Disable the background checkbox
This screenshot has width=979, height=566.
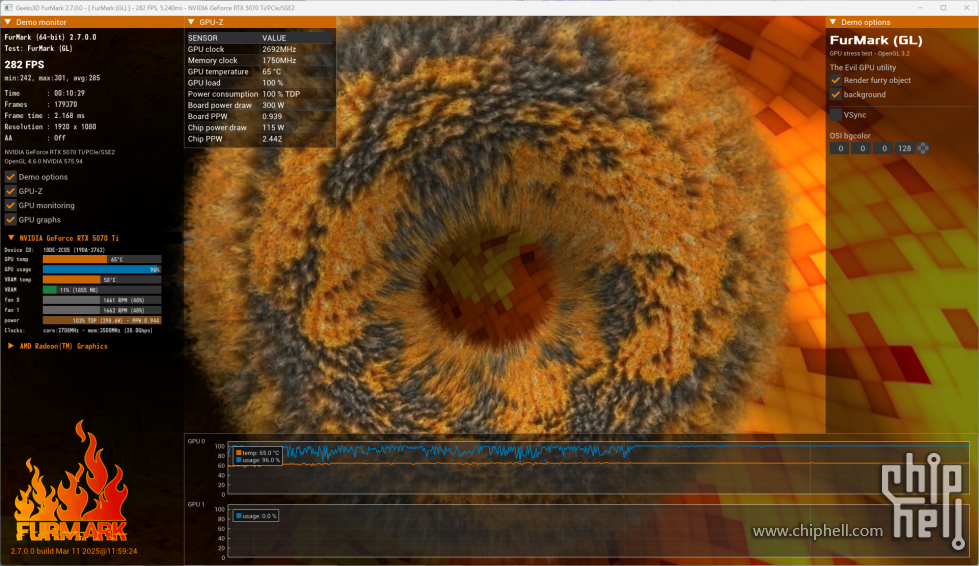coord(835,94)
